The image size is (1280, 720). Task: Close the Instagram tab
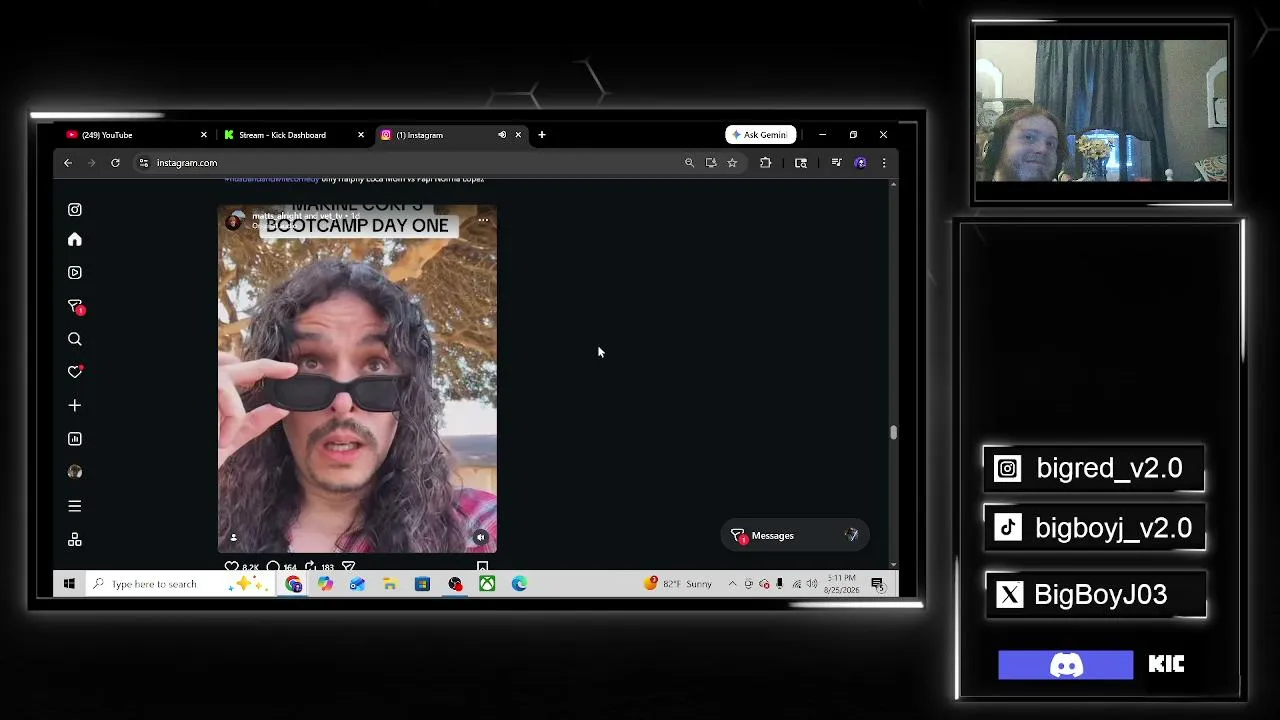click(x=518, y=135)
